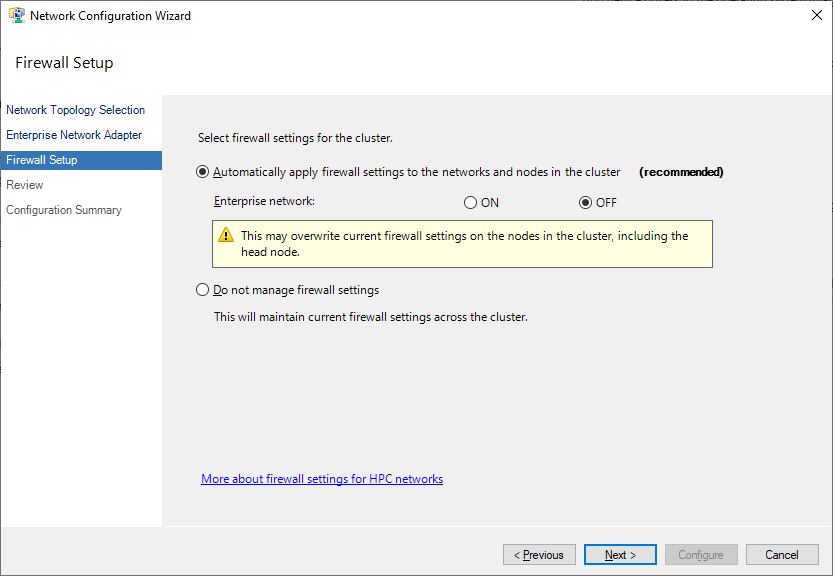Choose Do not manage firewall settings
This screenshot has height=576, width=833.
click(x=203, y=291)
